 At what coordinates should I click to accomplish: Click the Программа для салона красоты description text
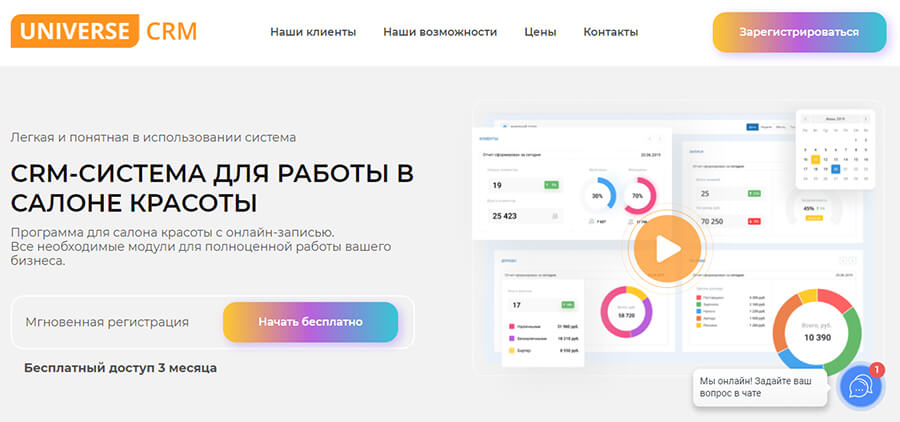coord(201,247)
